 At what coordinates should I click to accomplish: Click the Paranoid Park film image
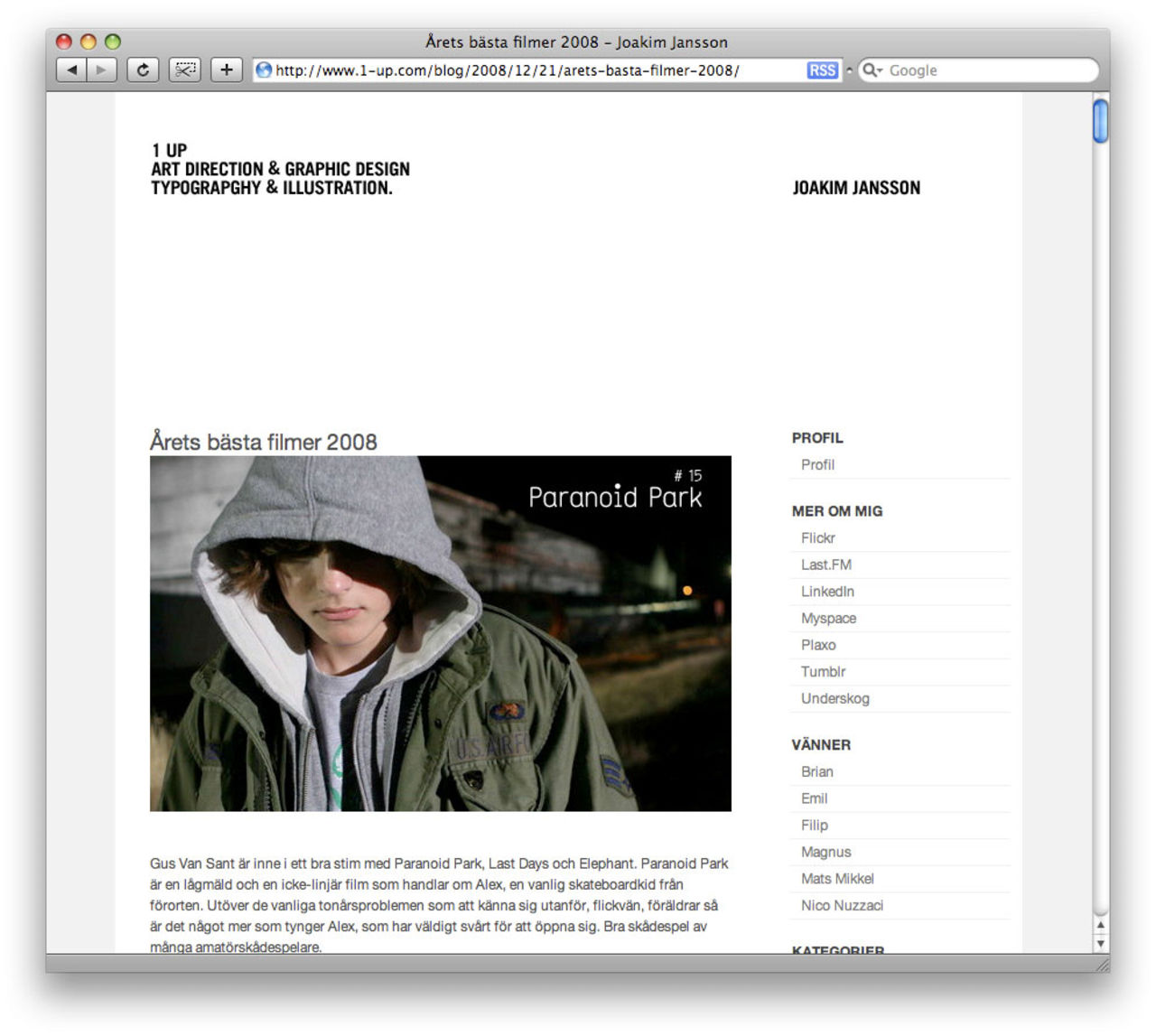(441, 633)
